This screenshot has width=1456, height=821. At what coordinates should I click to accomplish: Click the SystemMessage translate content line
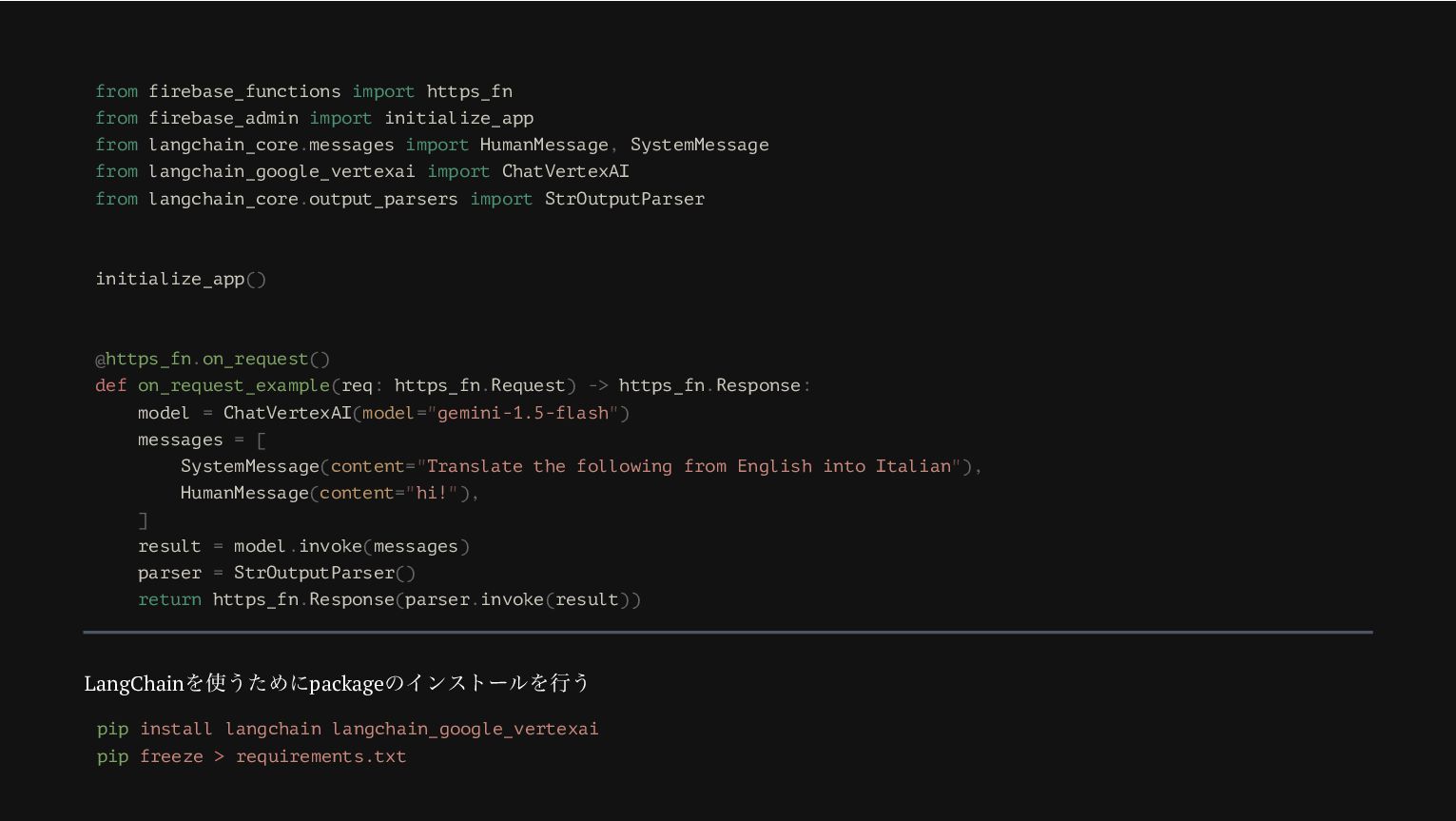tap(581, 466)
